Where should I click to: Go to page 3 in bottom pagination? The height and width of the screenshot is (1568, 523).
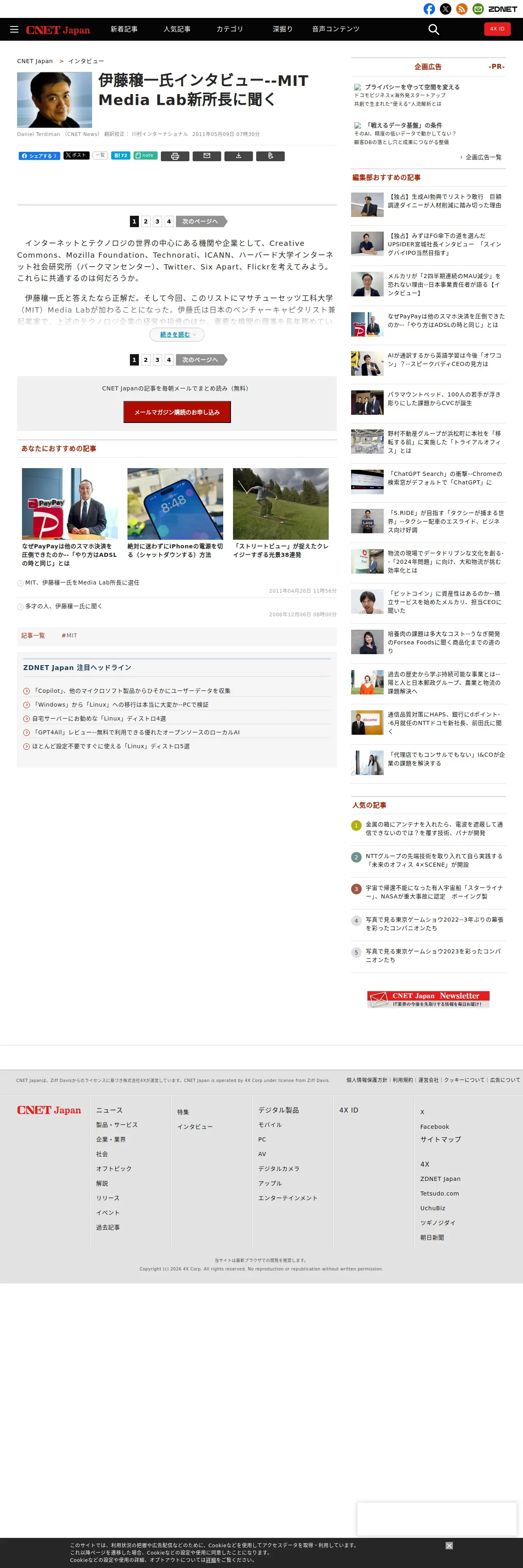[157, 360]
